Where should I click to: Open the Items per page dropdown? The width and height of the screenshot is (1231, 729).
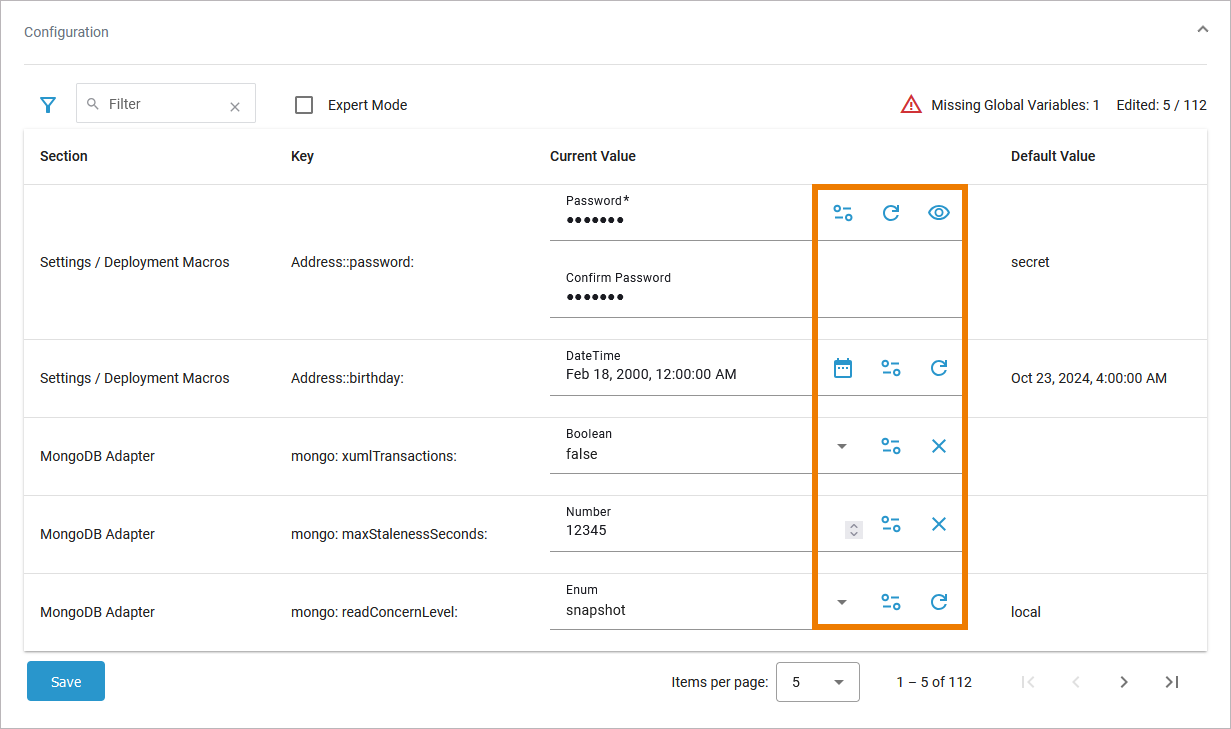(817, 682)
